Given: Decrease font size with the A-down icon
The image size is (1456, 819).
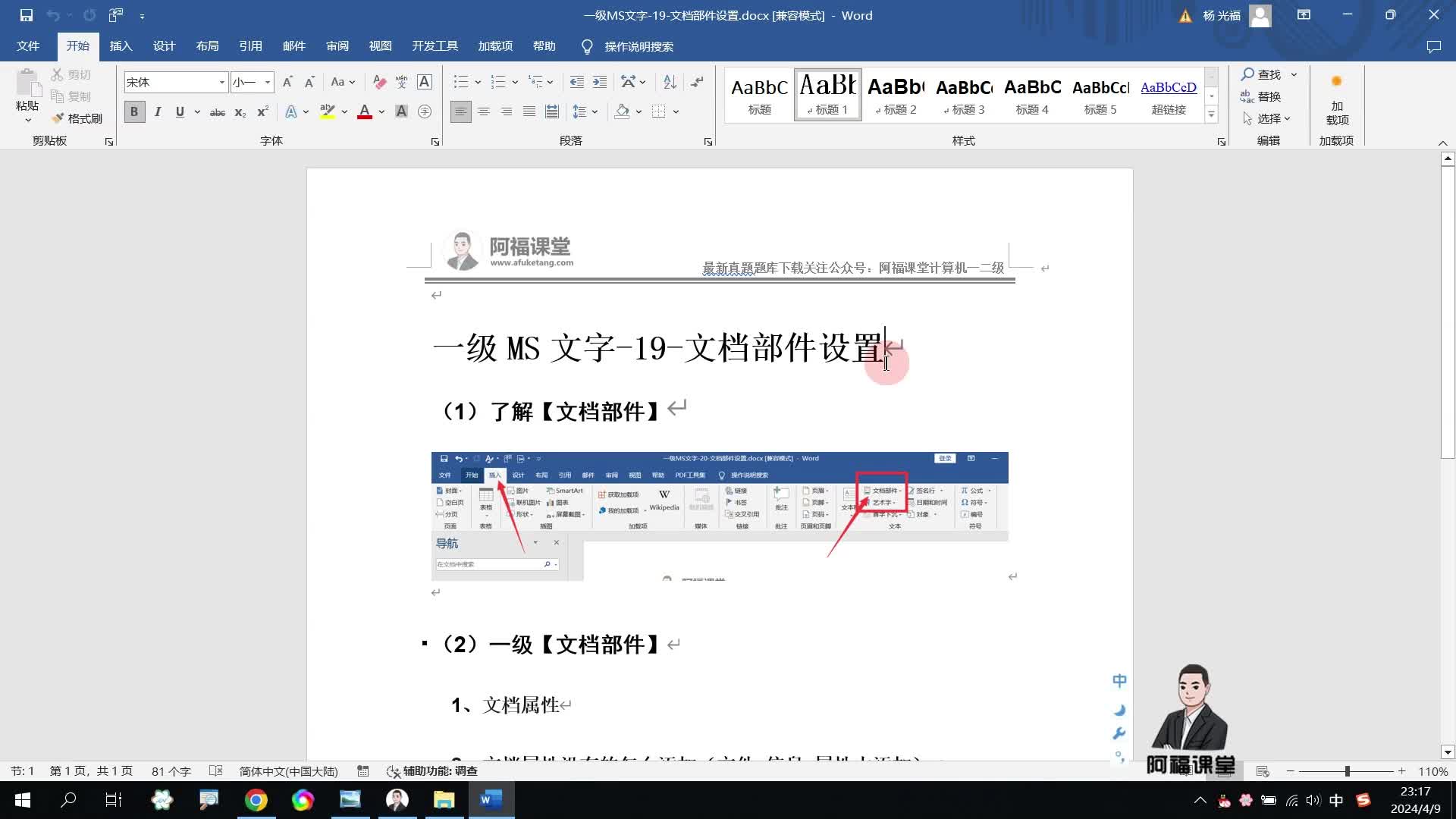Looking at the screenshot, I should pyautogui.click(x=309, y=82).
